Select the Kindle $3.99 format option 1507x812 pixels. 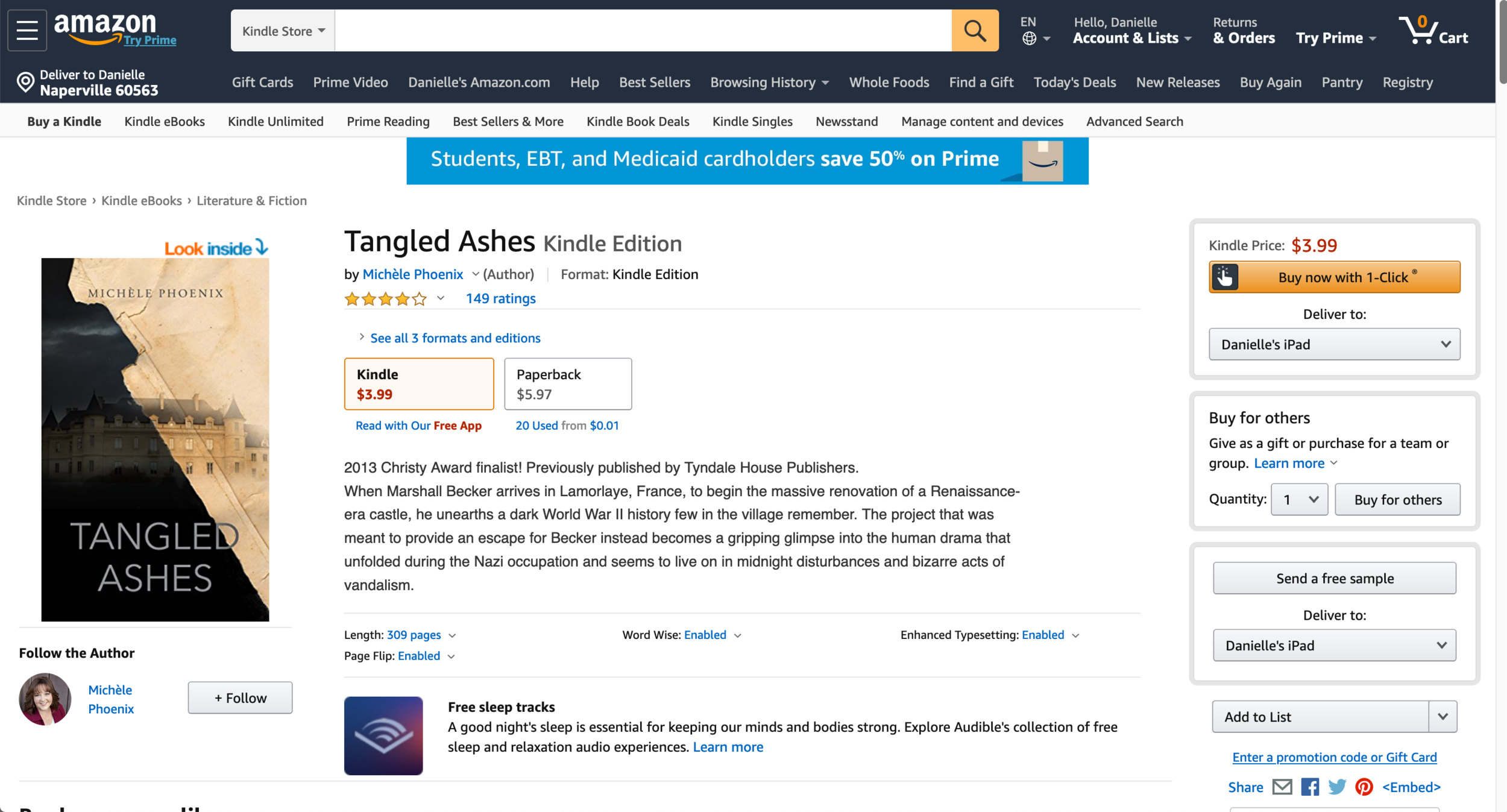coord(419,384)
